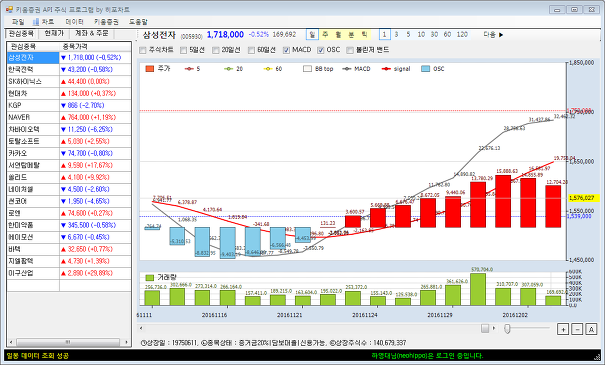This screenshot has height=365, width=605.
Task: Click the chart scrollbar left arrow
Action: (141, 328)
